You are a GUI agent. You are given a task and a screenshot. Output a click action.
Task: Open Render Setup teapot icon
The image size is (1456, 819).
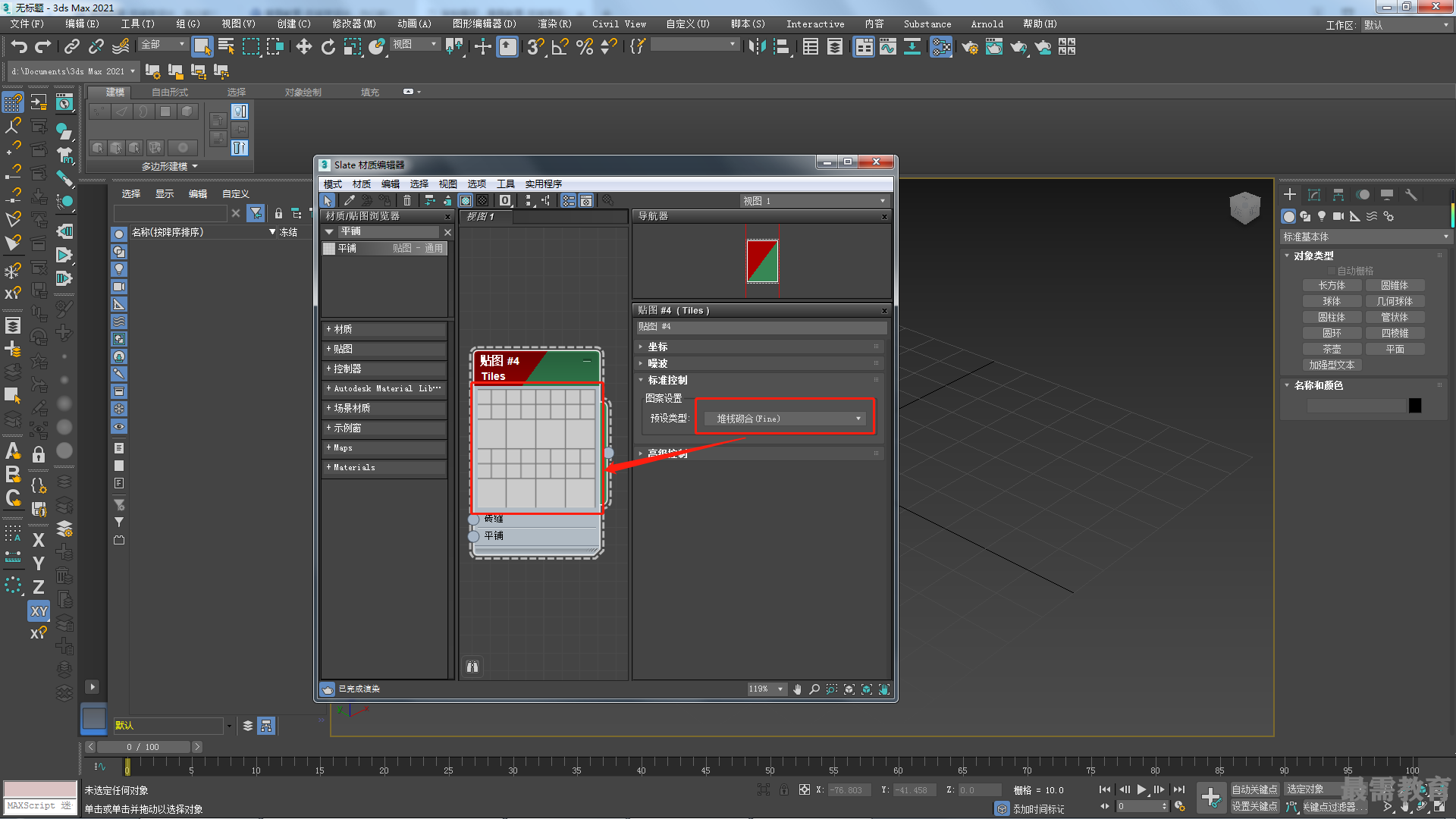(970, 47)
